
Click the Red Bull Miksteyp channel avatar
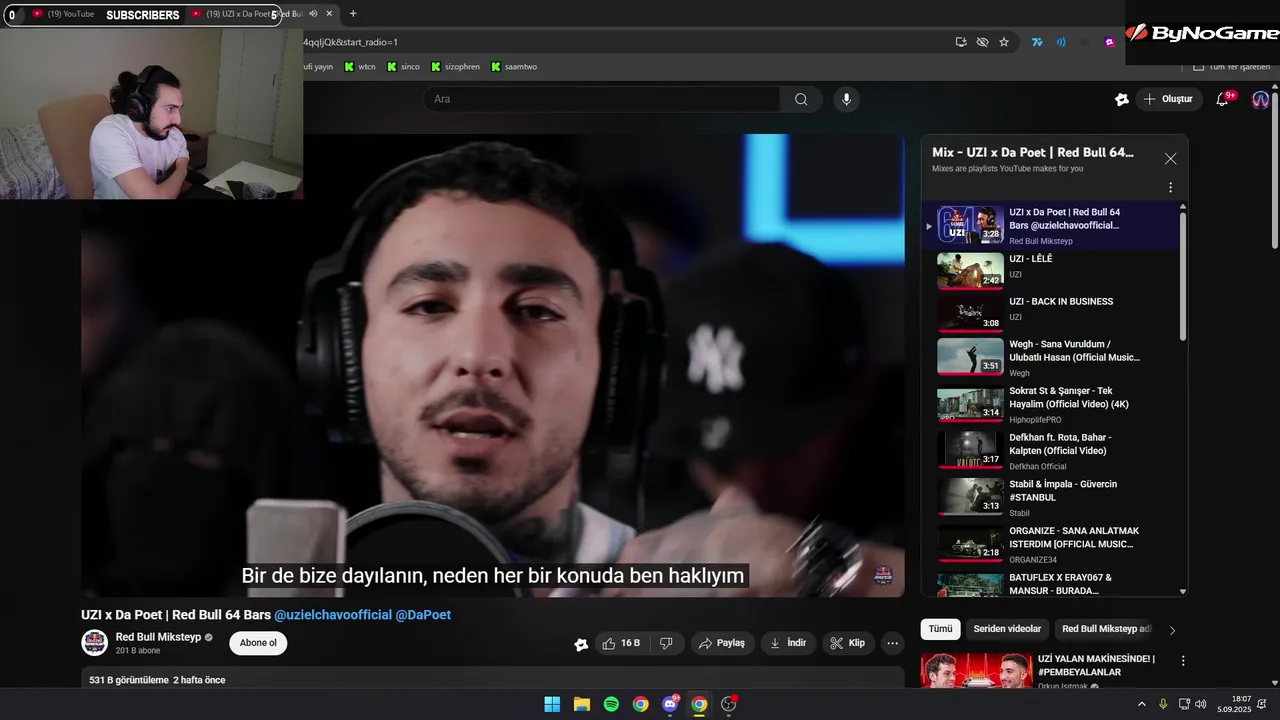tap(95, 643)
